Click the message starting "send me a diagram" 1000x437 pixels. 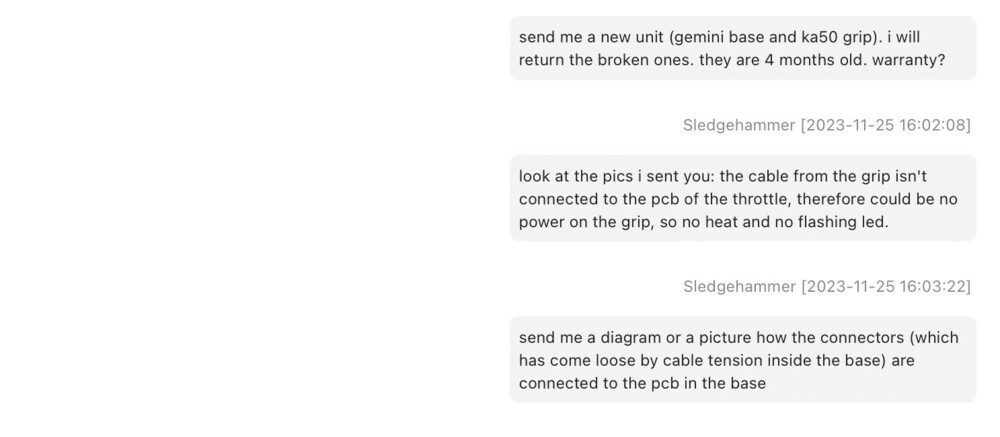coord(742,360)
